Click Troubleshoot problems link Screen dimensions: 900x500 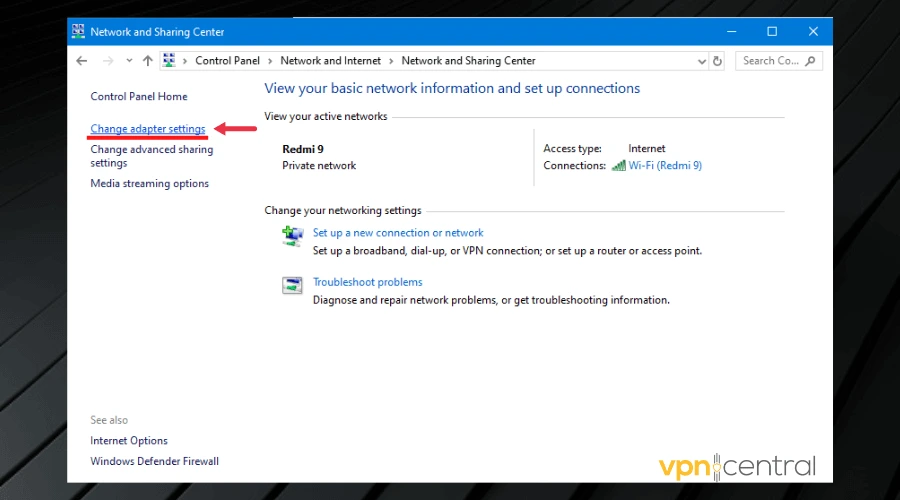tap(367, 282)
